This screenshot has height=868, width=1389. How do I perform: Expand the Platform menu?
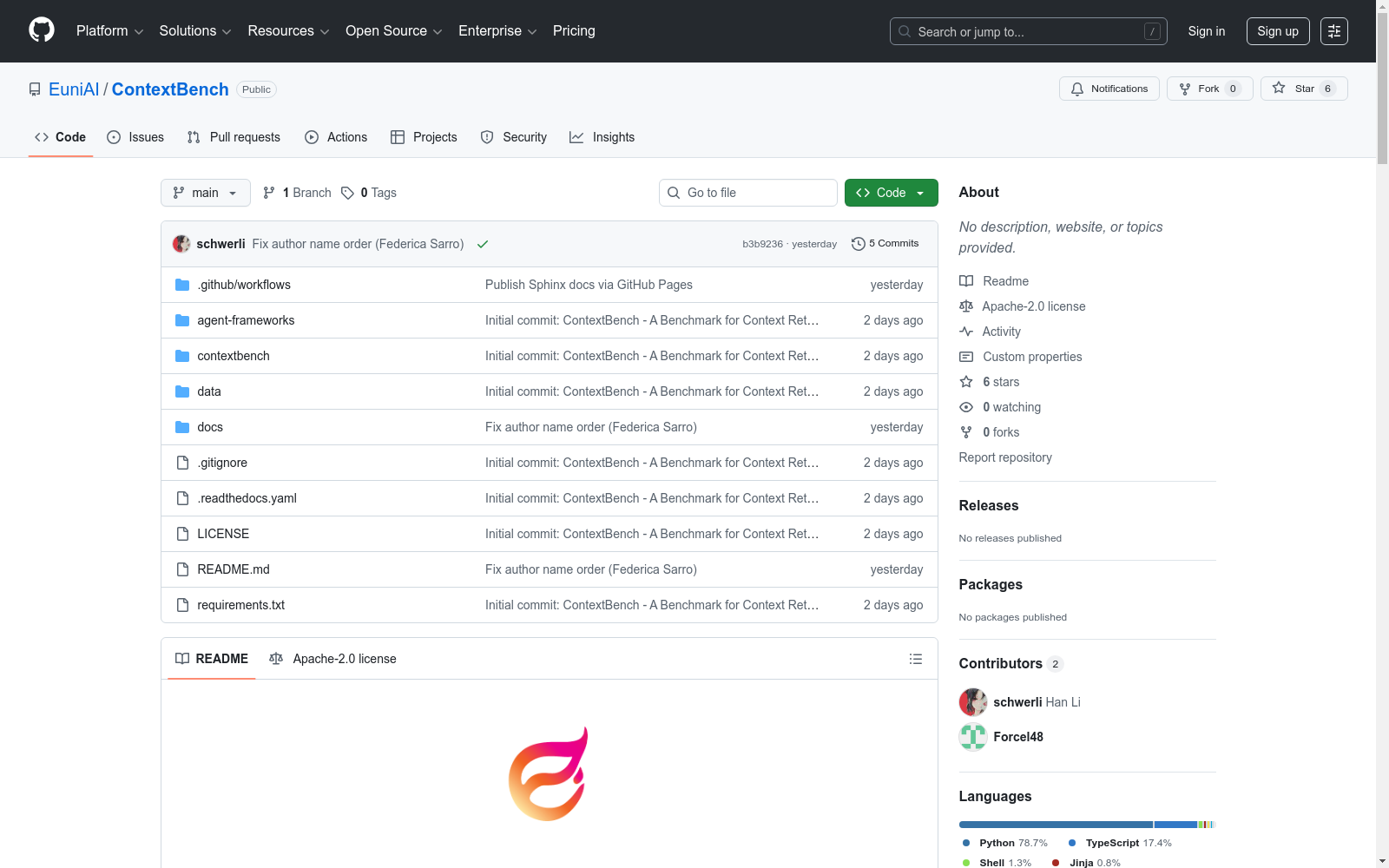pyautogui.click(x=109, y=31)
